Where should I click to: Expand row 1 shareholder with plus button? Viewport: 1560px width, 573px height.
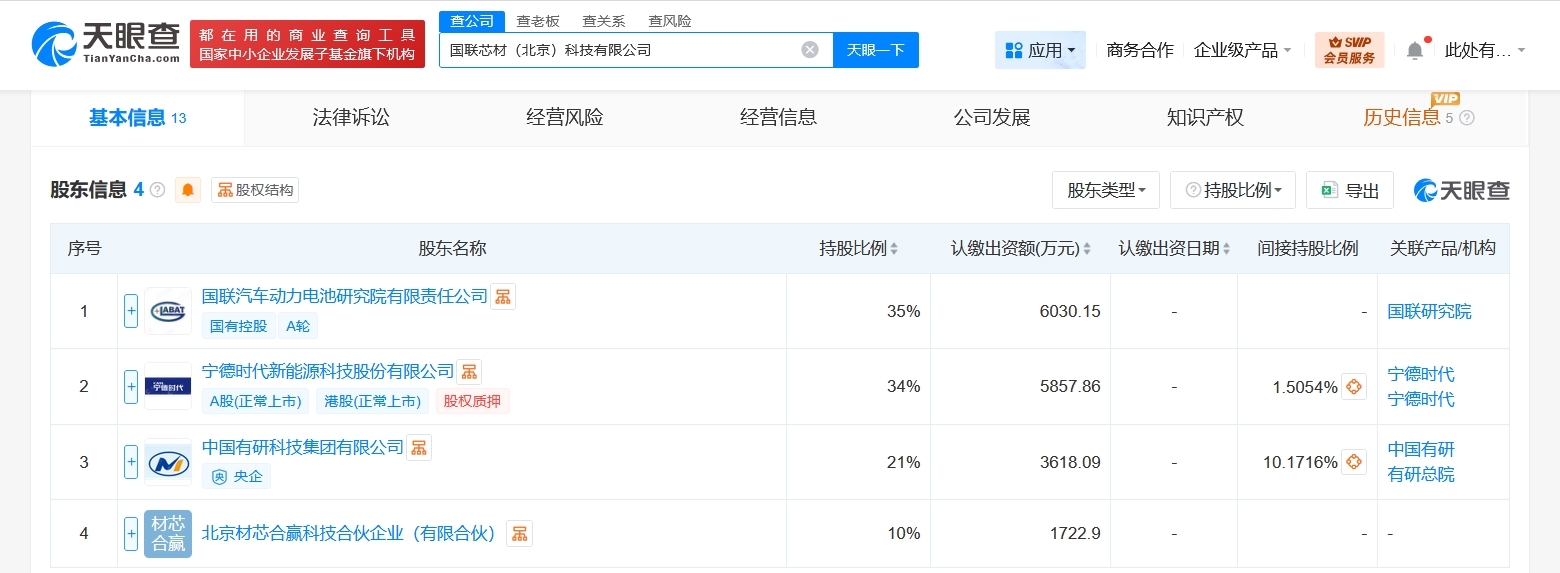131,311
